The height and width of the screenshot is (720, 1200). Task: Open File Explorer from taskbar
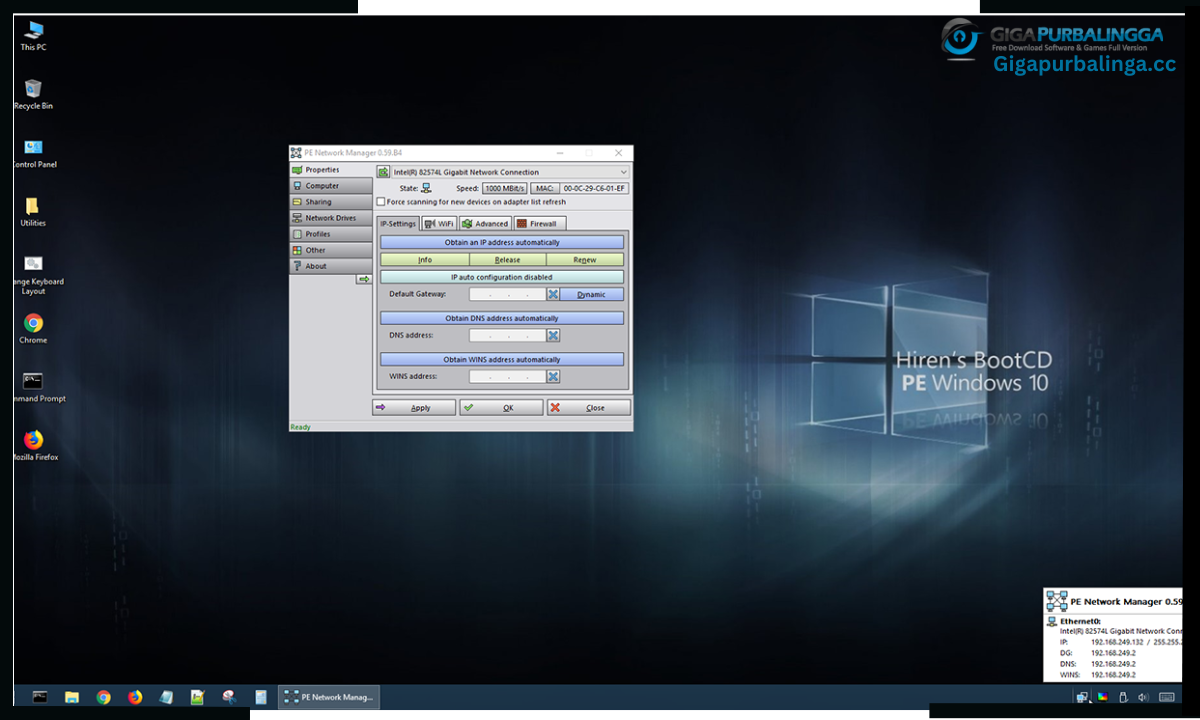coord(72,697)
